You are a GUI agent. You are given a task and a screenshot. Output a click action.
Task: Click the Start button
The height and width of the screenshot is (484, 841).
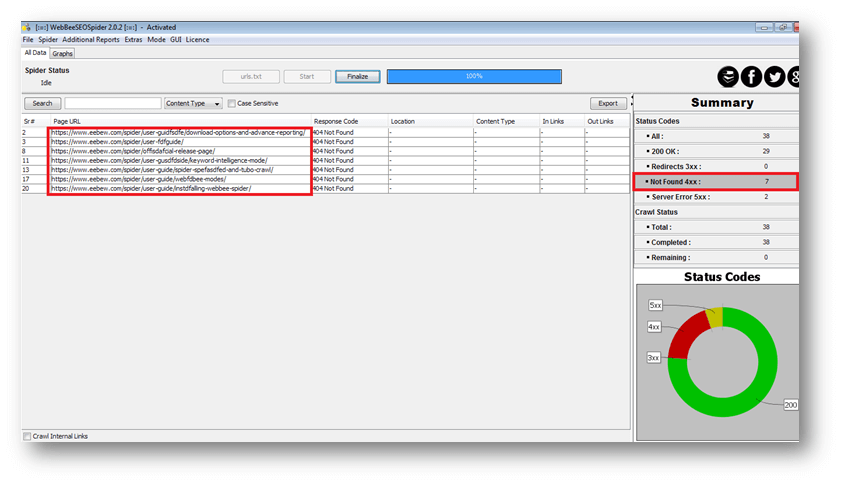pos(307,77)
